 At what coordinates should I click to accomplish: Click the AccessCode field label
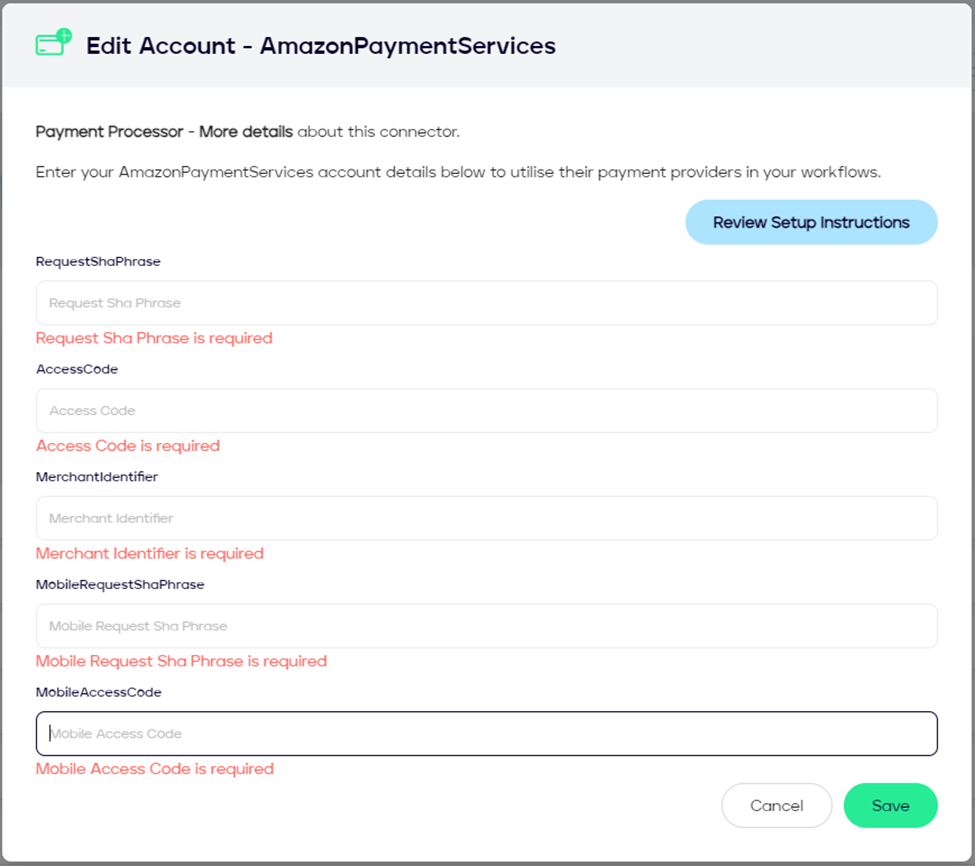coord(77,369)
